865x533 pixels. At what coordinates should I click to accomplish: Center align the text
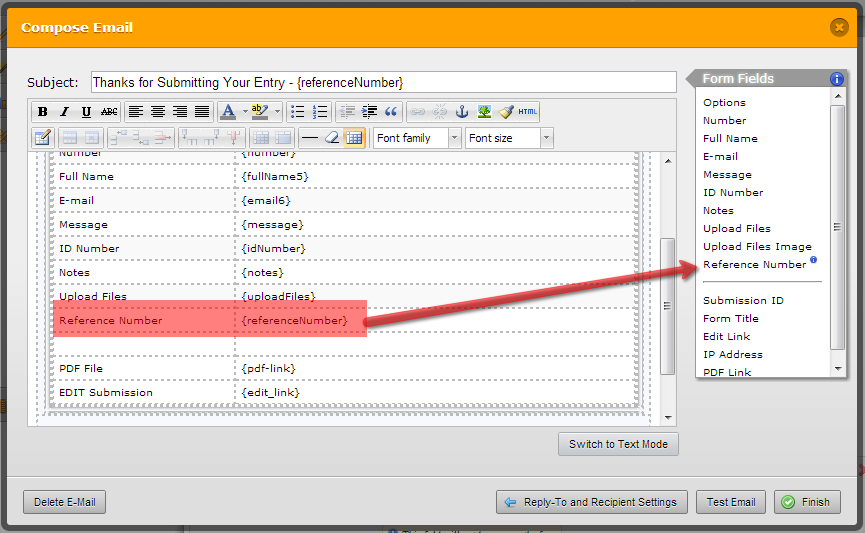[x=158, y=112]
